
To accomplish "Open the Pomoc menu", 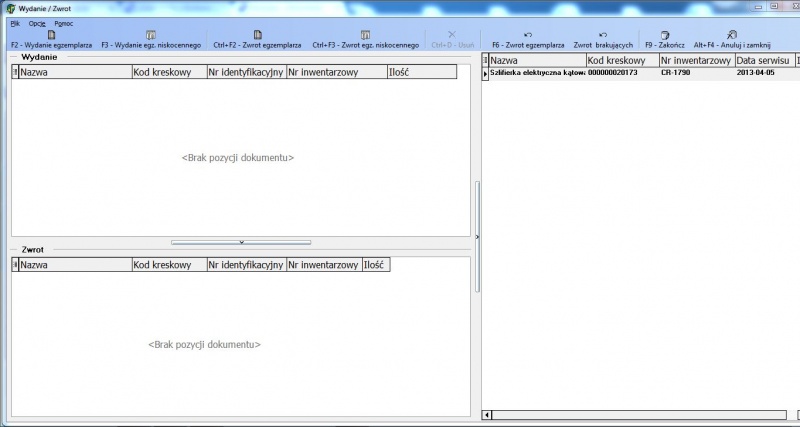I will coord(64,23).
